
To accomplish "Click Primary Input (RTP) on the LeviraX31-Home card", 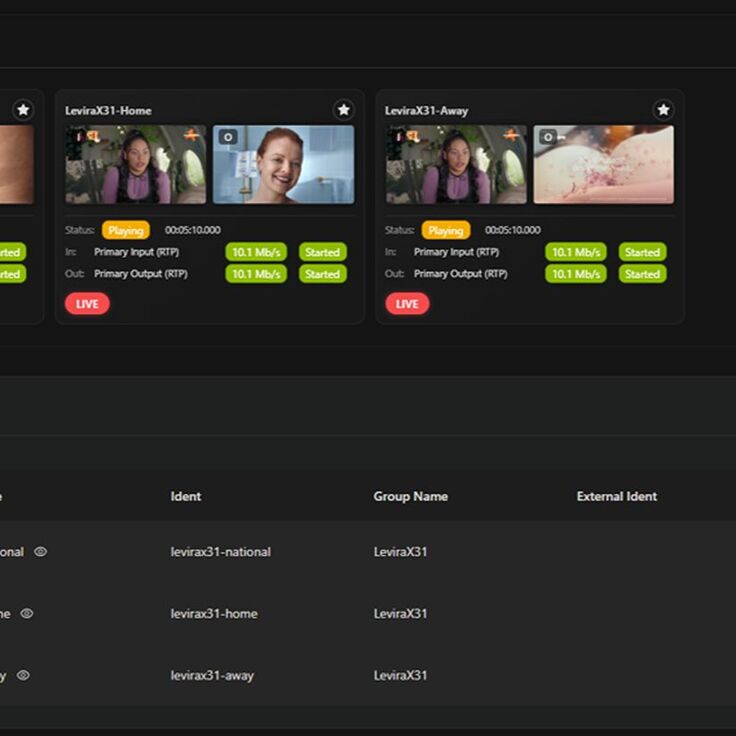I will (x=136, y=252).
